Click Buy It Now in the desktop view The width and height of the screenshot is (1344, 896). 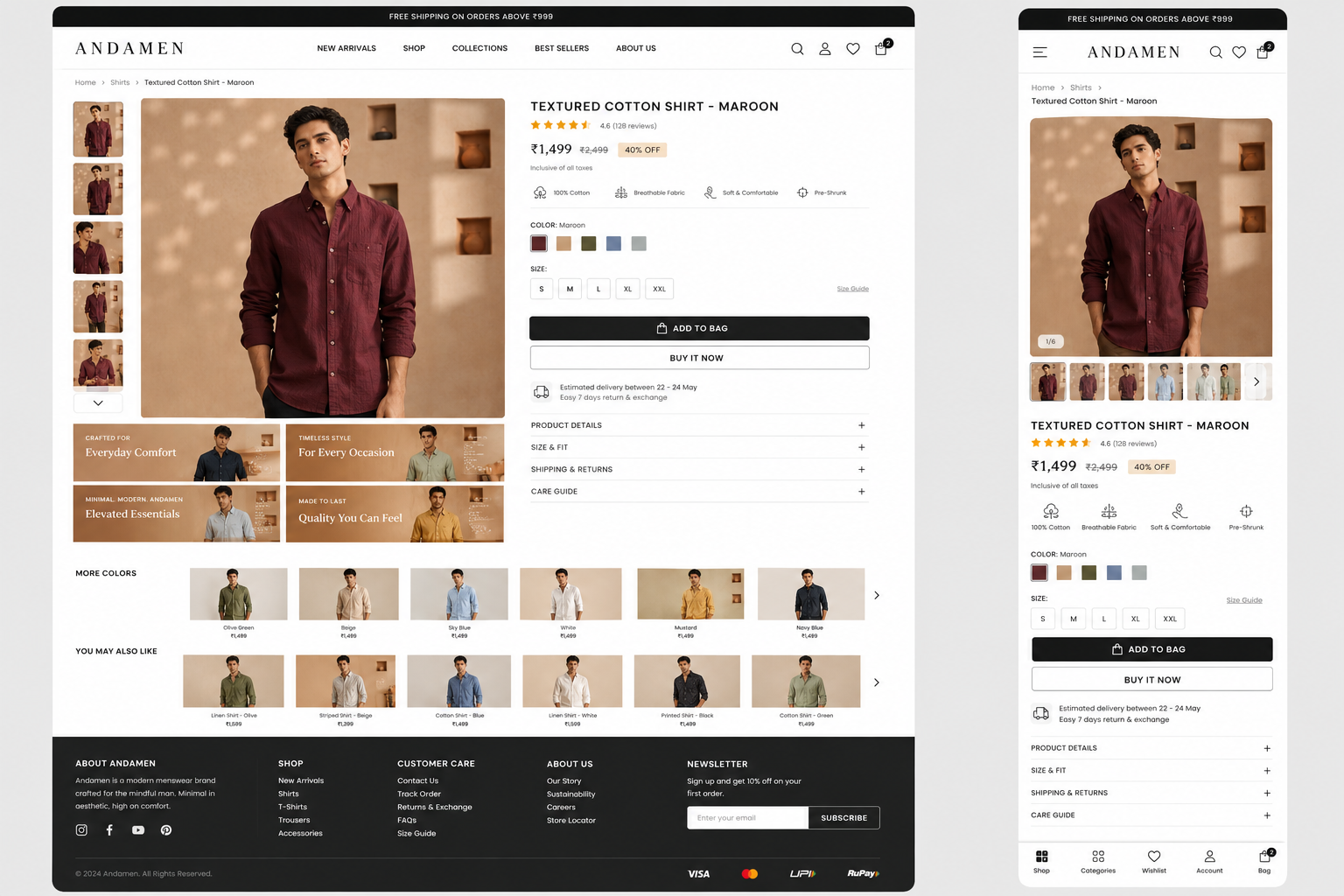[699, 358]
